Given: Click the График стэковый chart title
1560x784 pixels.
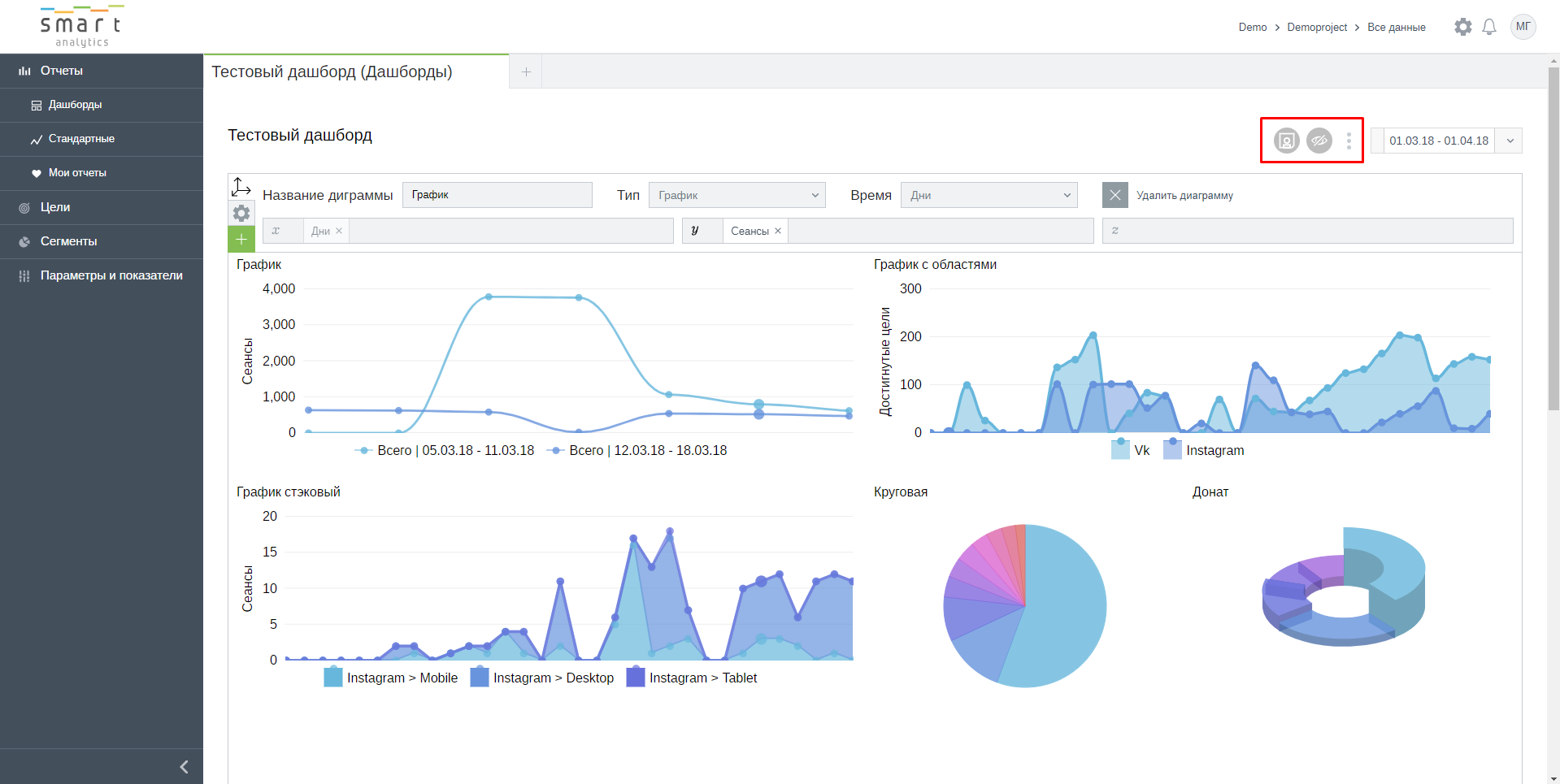Looking at the screenshot, I should 288,492.
